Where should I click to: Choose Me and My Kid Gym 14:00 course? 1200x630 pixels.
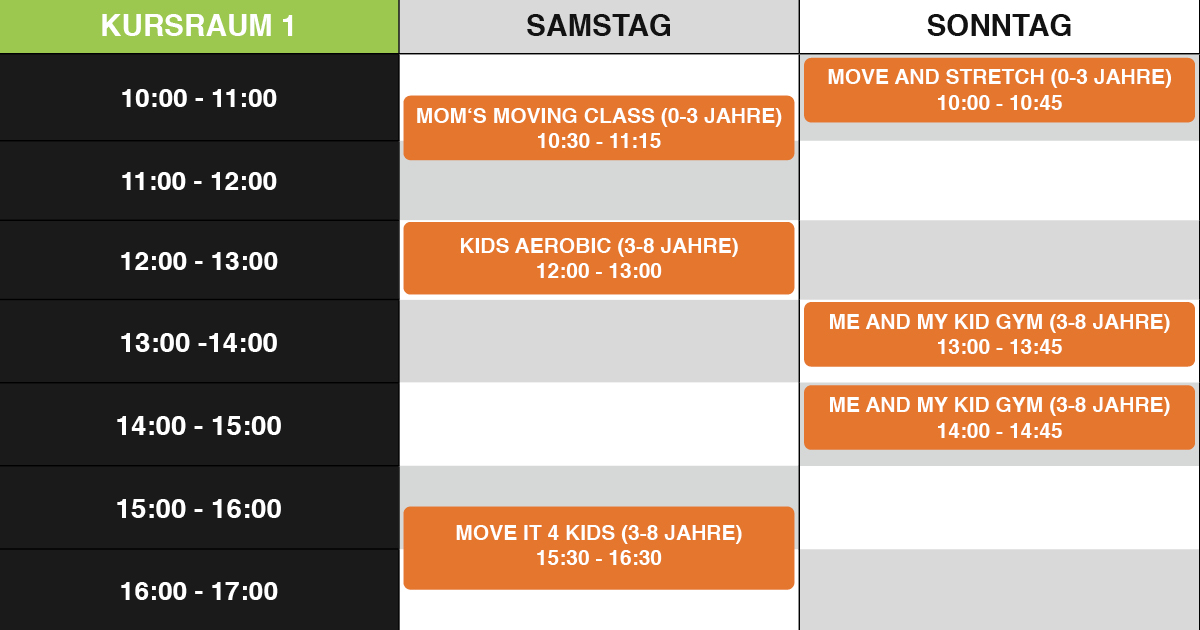tap(1000, 417)
